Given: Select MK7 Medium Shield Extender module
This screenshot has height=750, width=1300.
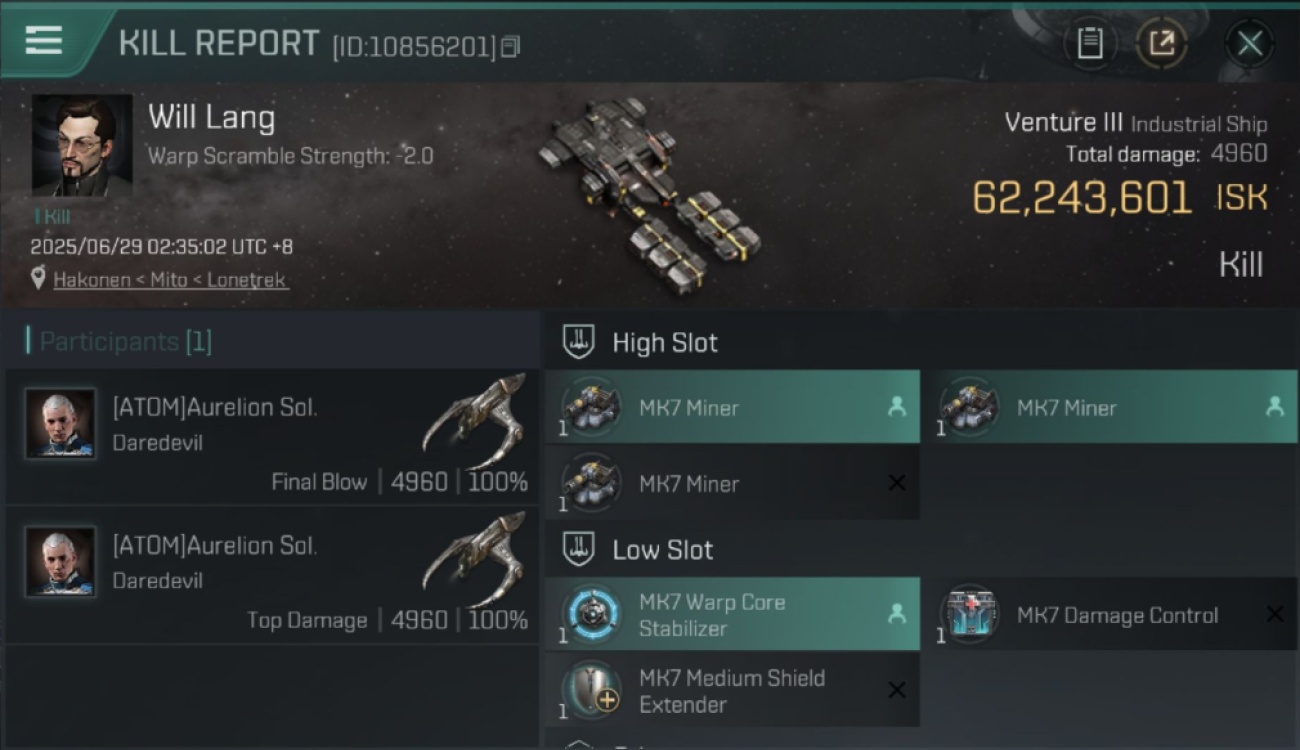Looking at the screenshot, I should coord(732,690).
